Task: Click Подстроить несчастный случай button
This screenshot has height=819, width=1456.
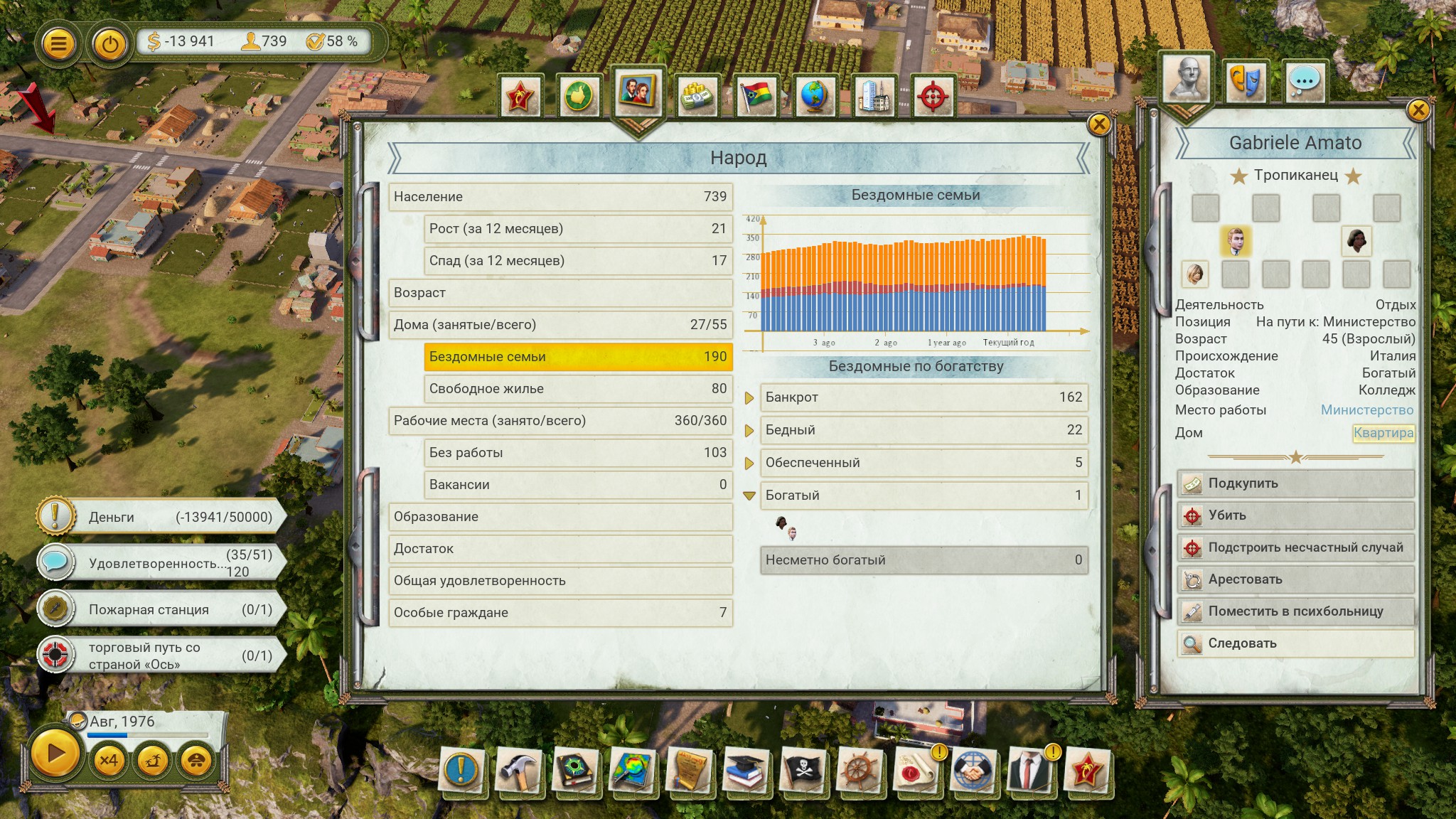Action: pos(1296,547)
